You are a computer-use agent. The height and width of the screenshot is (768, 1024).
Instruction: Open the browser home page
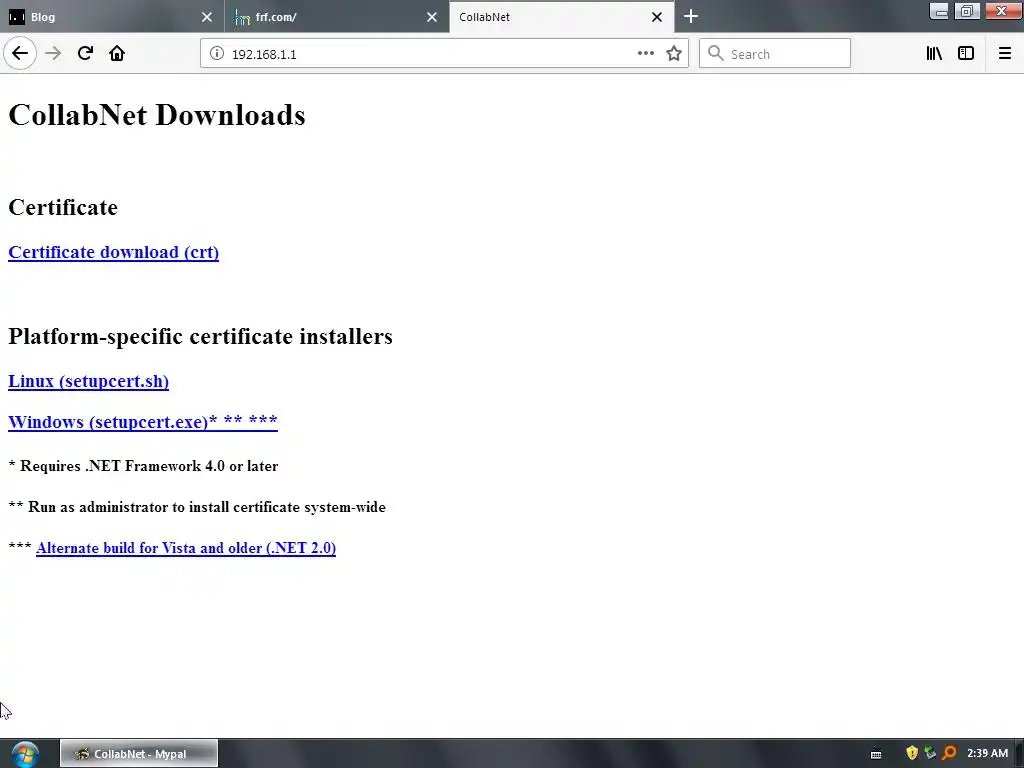click(x=117, y=54)
